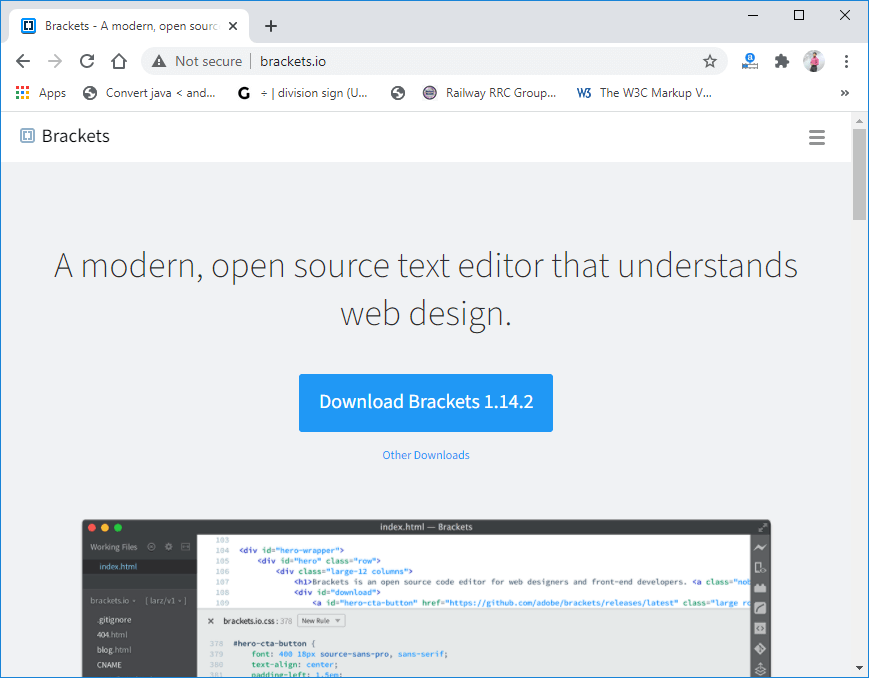Reload the brackets.io page
Viewport: 869px width, 678px height.
coord(87,61)
